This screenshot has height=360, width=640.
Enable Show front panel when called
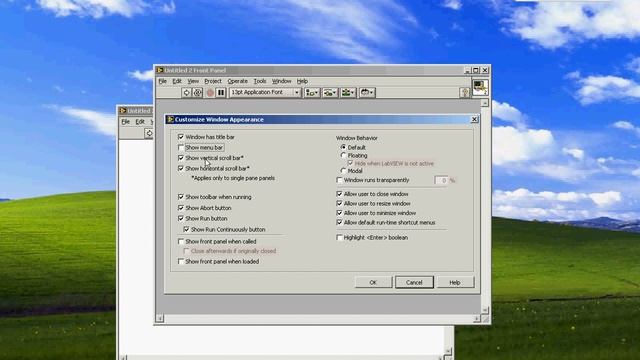coord(181,241)
